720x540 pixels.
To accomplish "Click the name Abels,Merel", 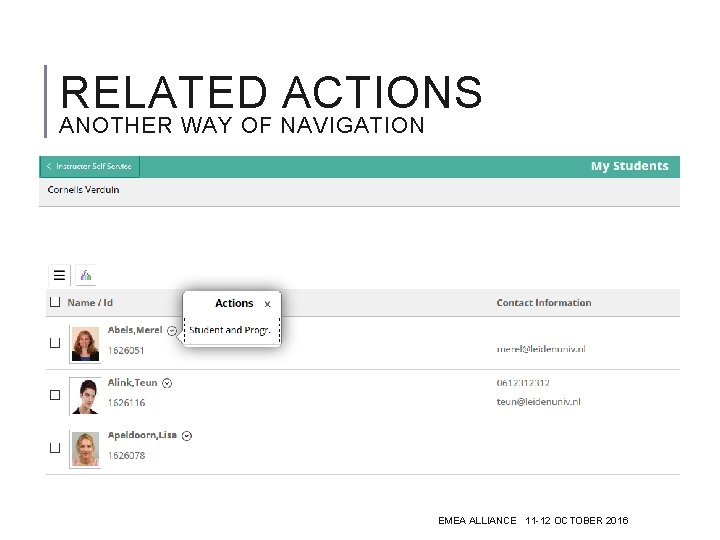I will click(x=135, y=330).
